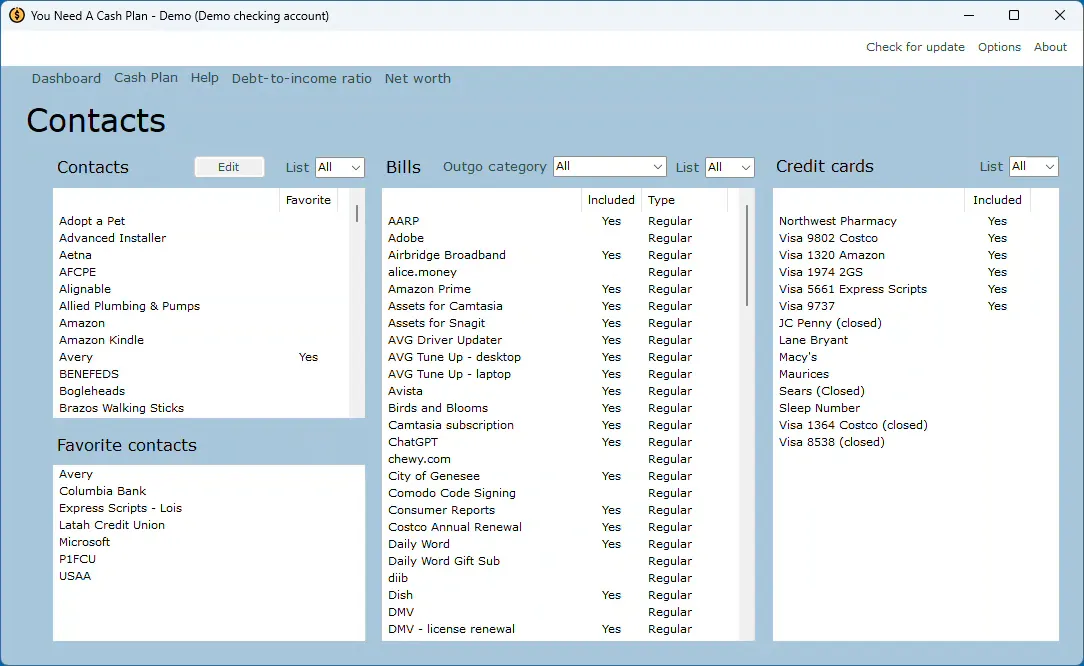
Task: Select chewy.com bill
Action: pyautogui.click(x=419, y=459)
